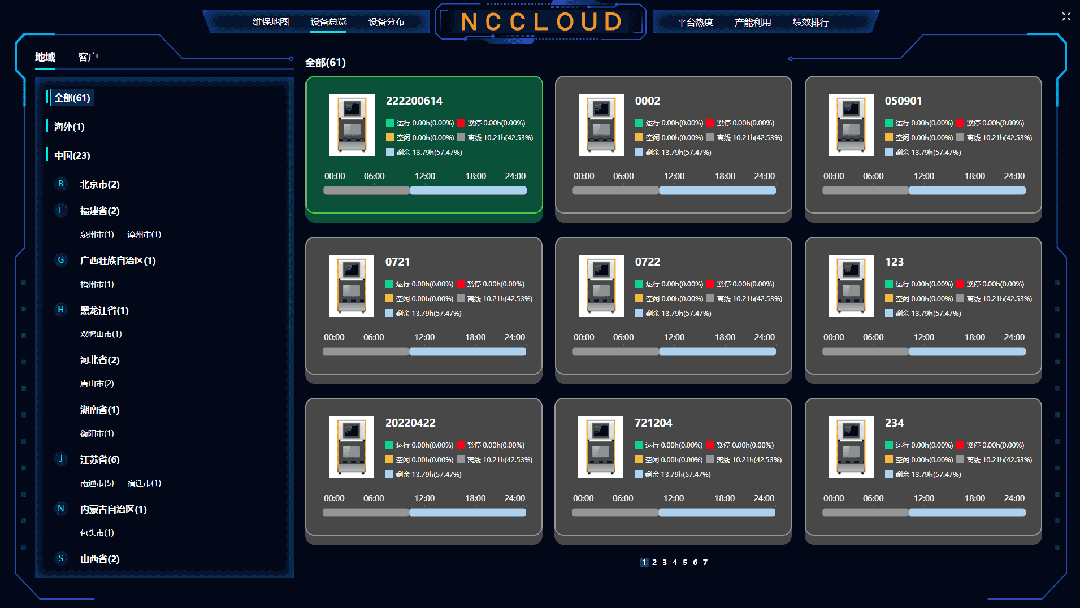Open the 设备分布 navigation tab
This screenshot has height=608, width=1080.
pyautogui.click(x=386, y=22)
